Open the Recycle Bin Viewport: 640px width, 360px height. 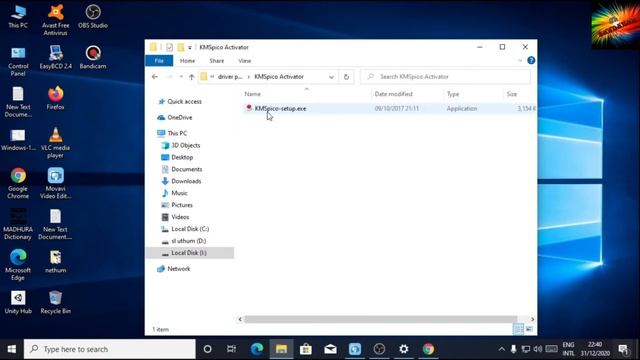(56, 302)
